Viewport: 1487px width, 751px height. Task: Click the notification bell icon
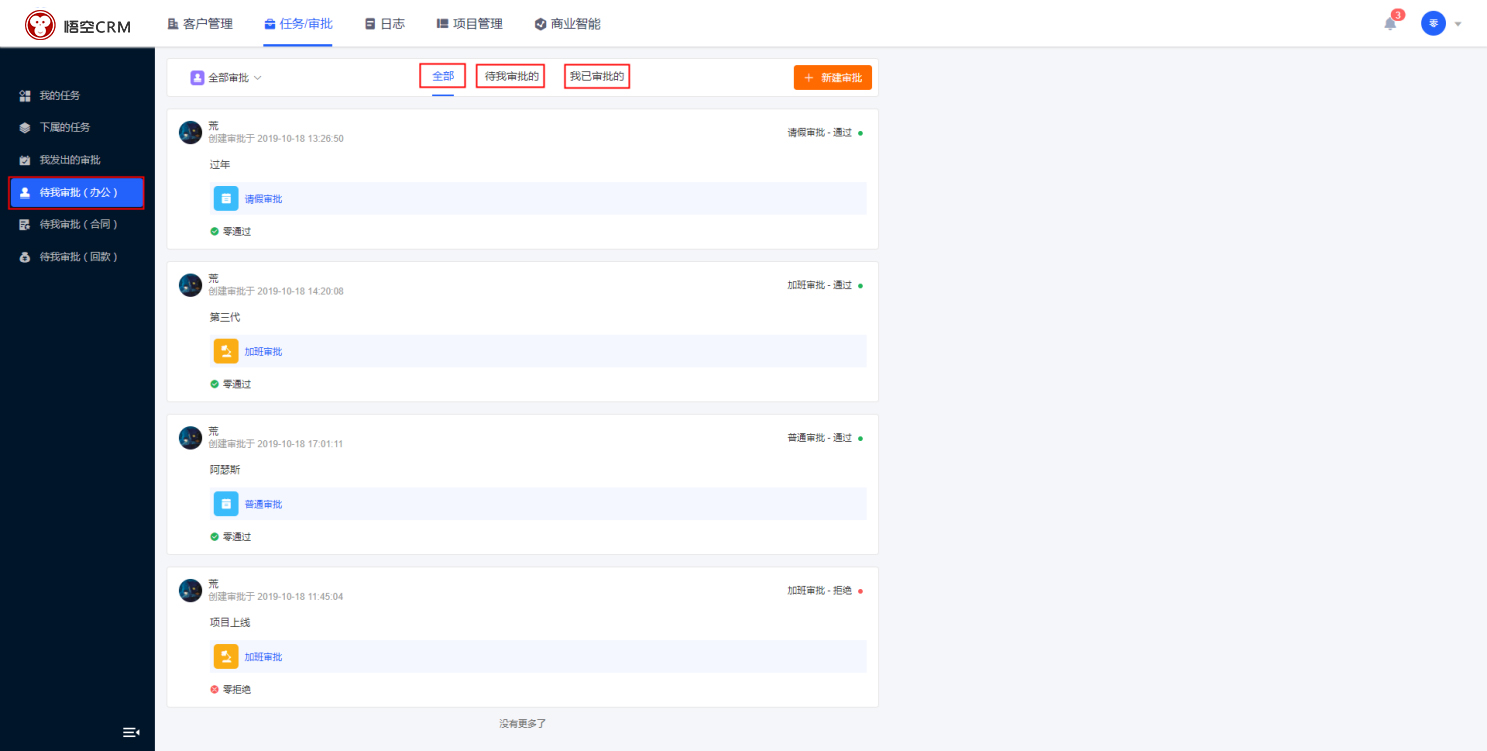[x=1390, y=24]
